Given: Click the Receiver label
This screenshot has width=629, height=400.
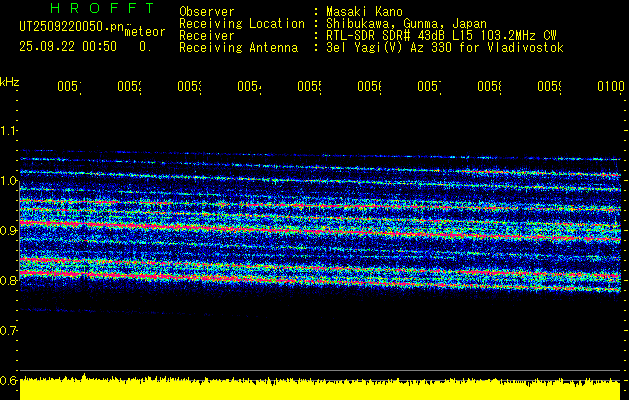Looking at the screenshot, I should pos(207,36).
